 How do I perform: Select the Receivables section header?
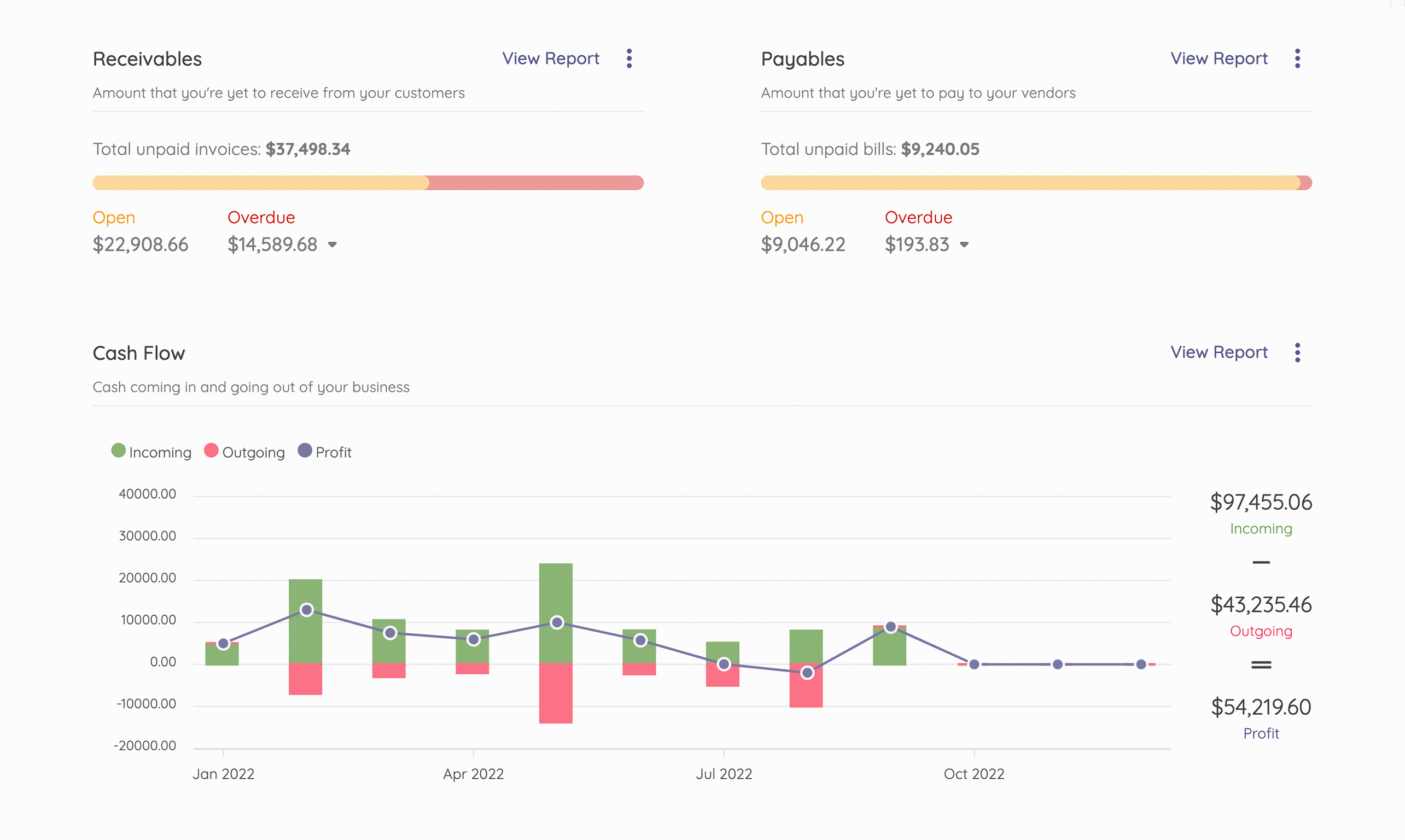tap(147, 59)
